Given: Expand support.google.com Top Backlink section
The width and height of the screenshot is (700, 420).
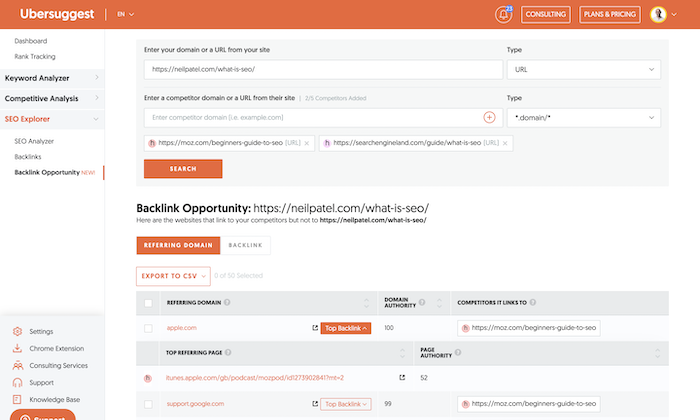Looking at the screenshot, I should point(346,404).
